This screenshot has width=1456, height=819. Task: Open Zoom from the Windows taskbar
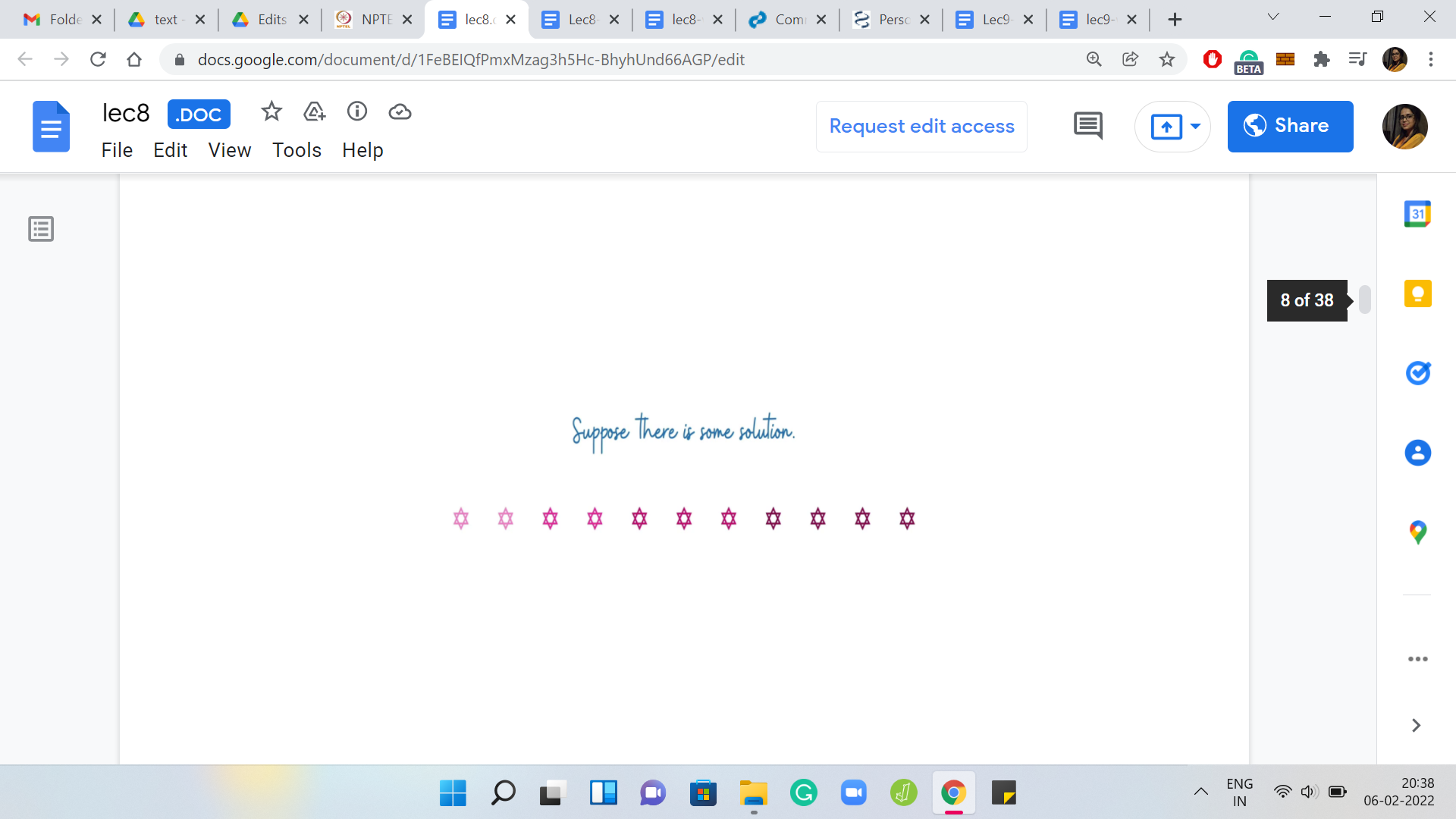(853, 793)
